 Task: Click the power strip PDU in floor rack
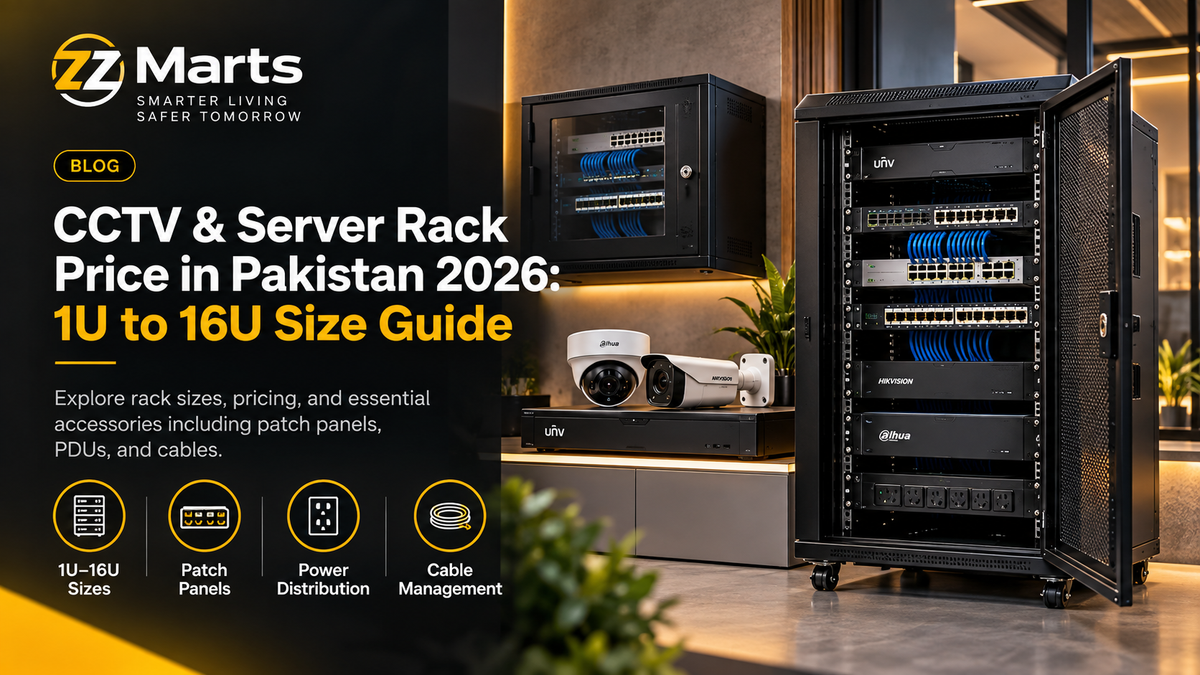pyautogui.click(x=944, y=495)
